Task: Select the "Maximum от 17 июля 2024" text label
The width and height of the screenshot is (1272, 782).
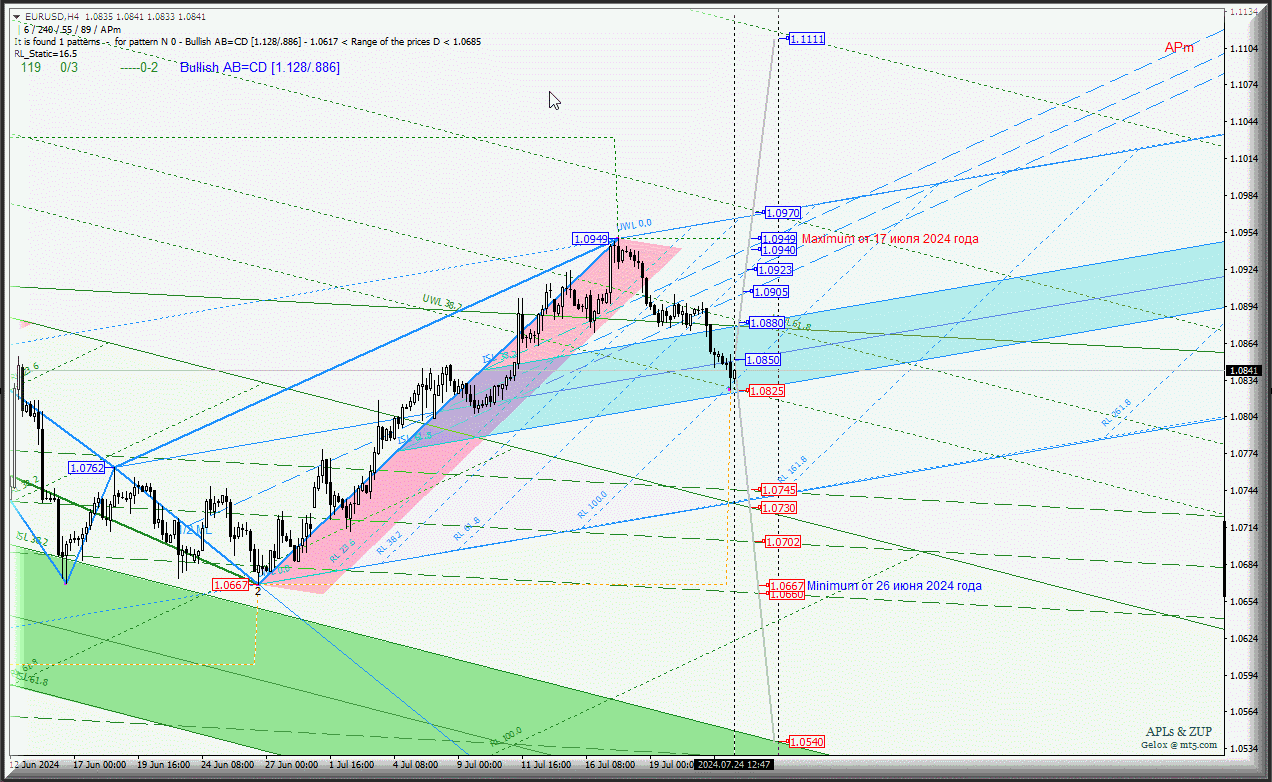Action: 890,239
